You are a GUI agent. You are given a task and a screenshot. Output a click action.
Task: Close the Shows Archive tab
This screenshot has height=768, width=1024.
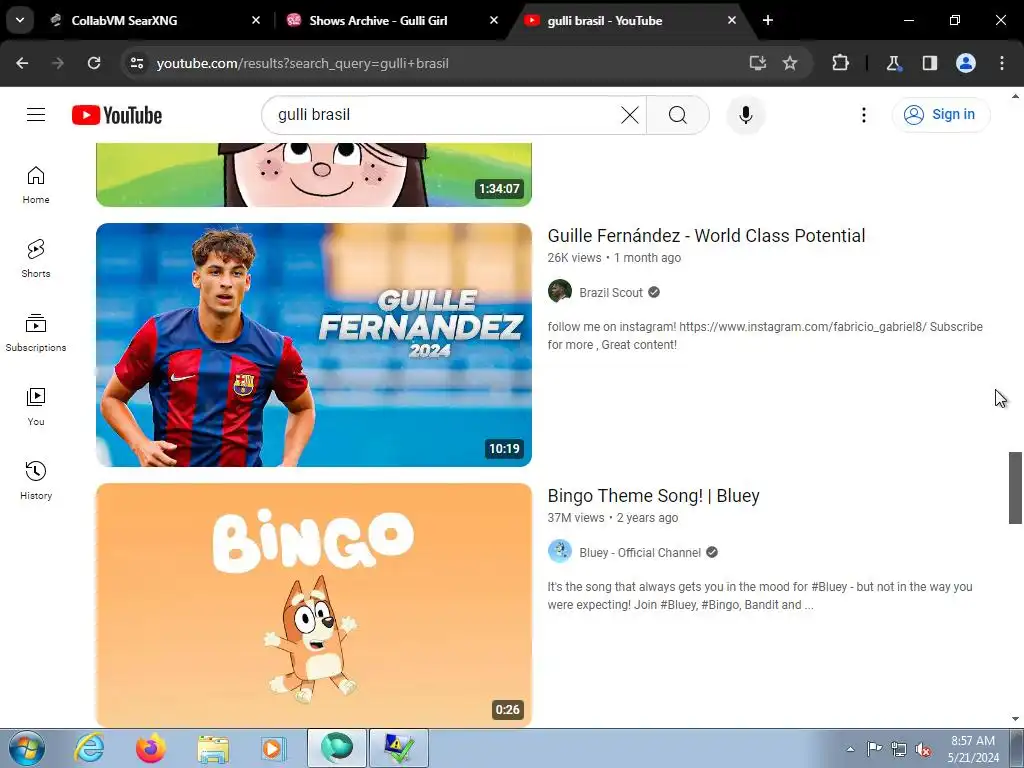click(x=494, y=20)
